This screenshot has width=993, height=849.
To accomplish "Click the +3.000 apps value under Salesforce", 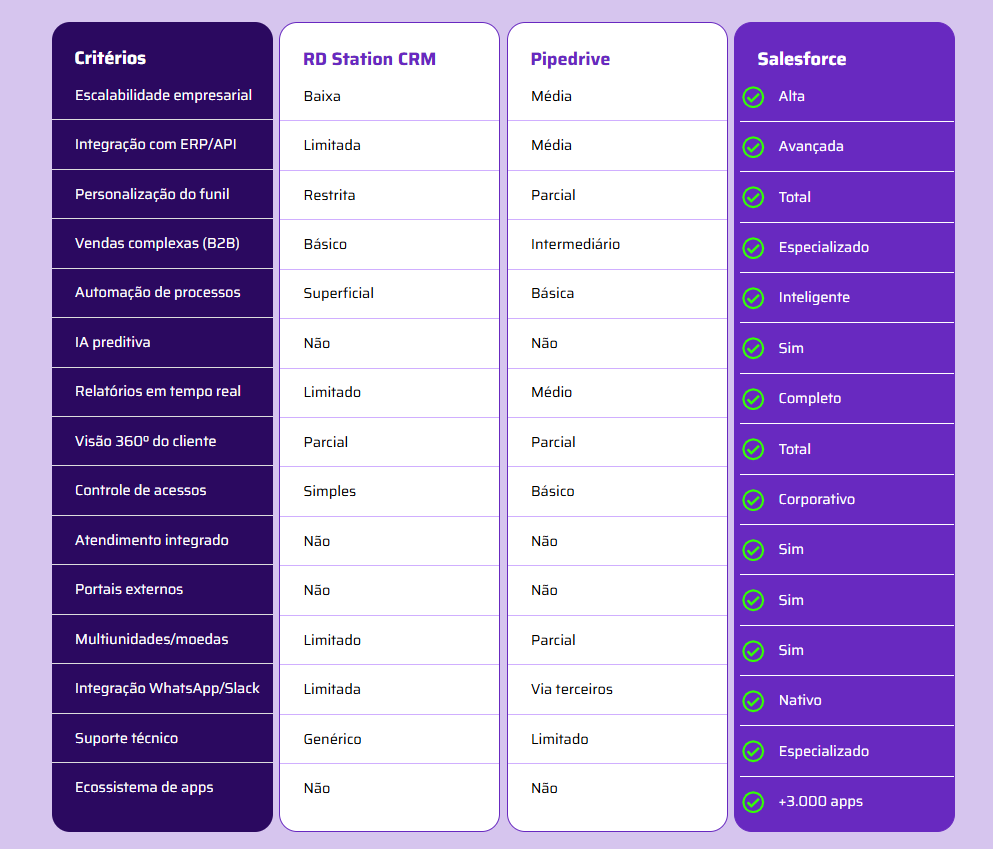I will (821, 802).
